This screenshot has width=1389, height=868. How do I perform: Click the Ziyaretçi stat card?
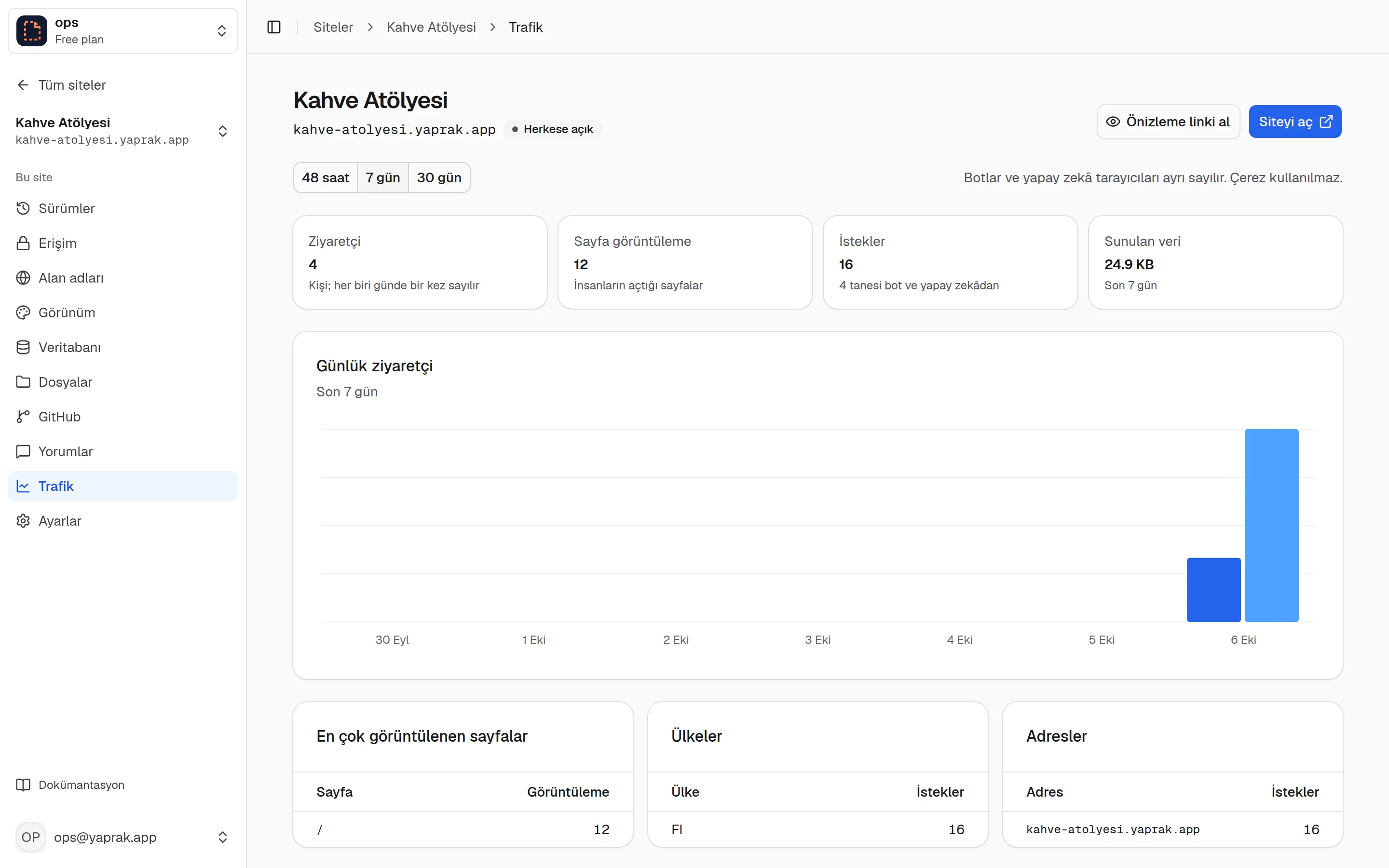(x=420, y=262)
